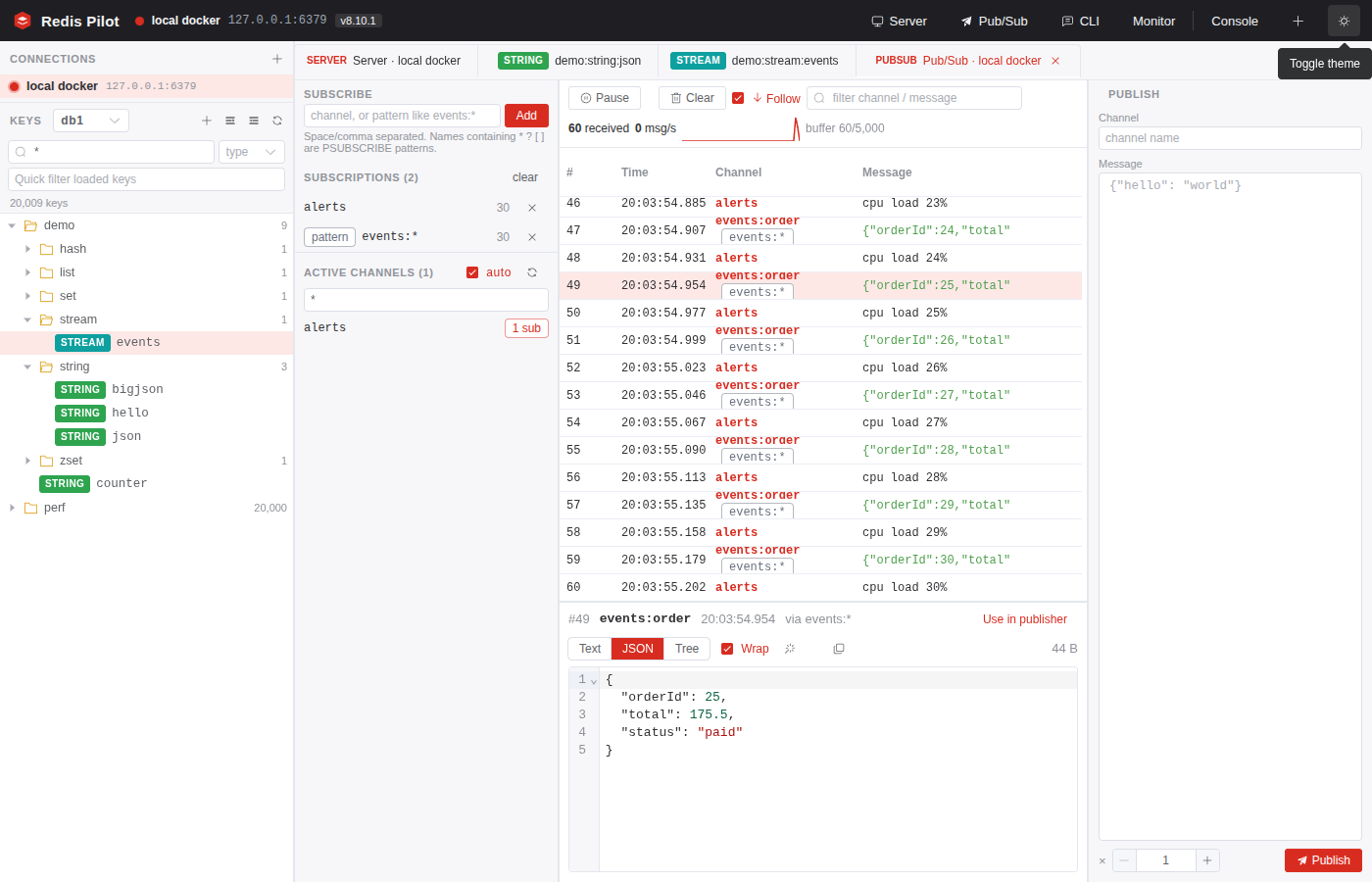Remove the alerts subscription
This screenshot has width=1372, height=882.
point(532,208)
